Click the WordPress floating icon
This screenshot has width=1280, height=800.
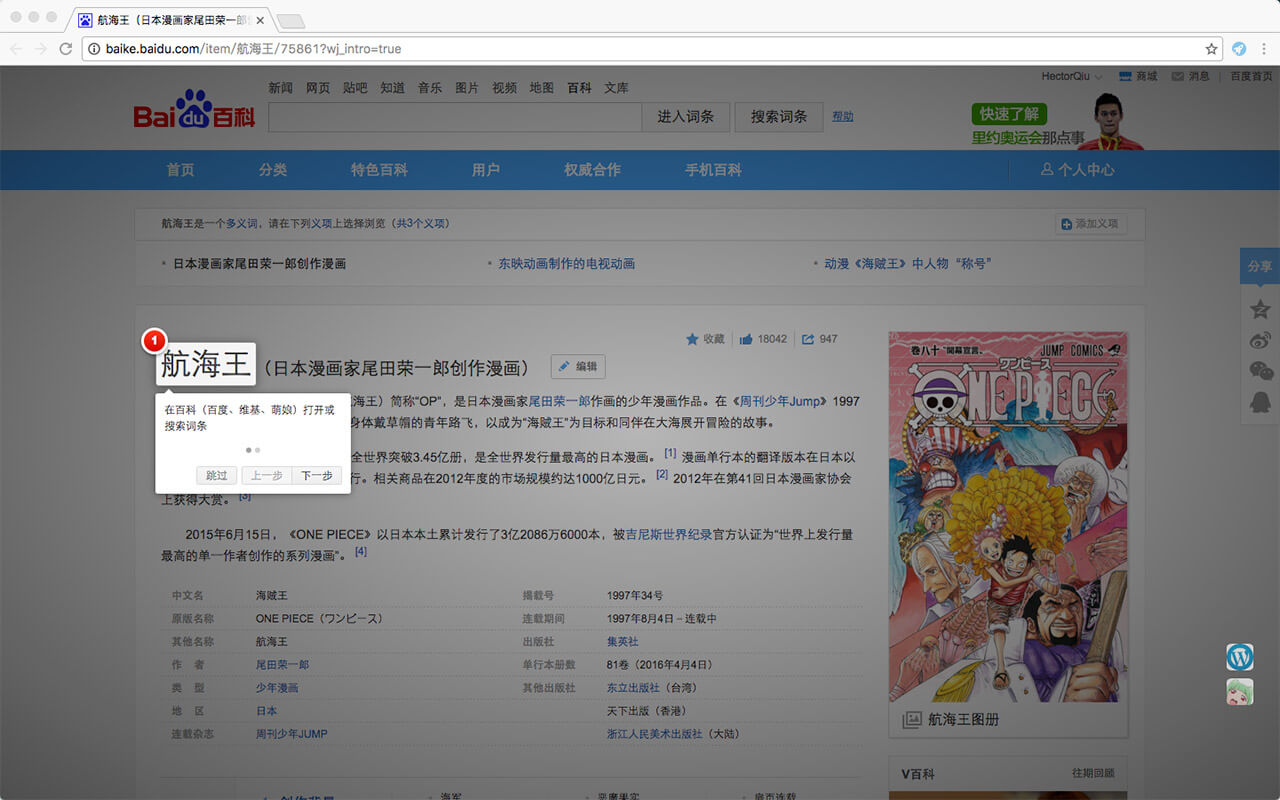coord(1240,657)
